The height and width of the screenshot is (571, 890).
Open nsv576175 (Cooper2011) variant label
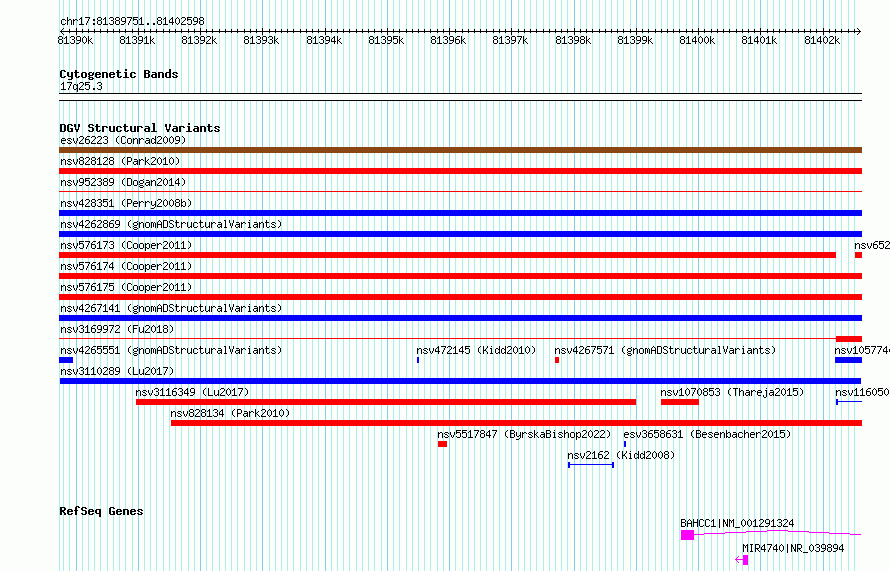[126, 287]
